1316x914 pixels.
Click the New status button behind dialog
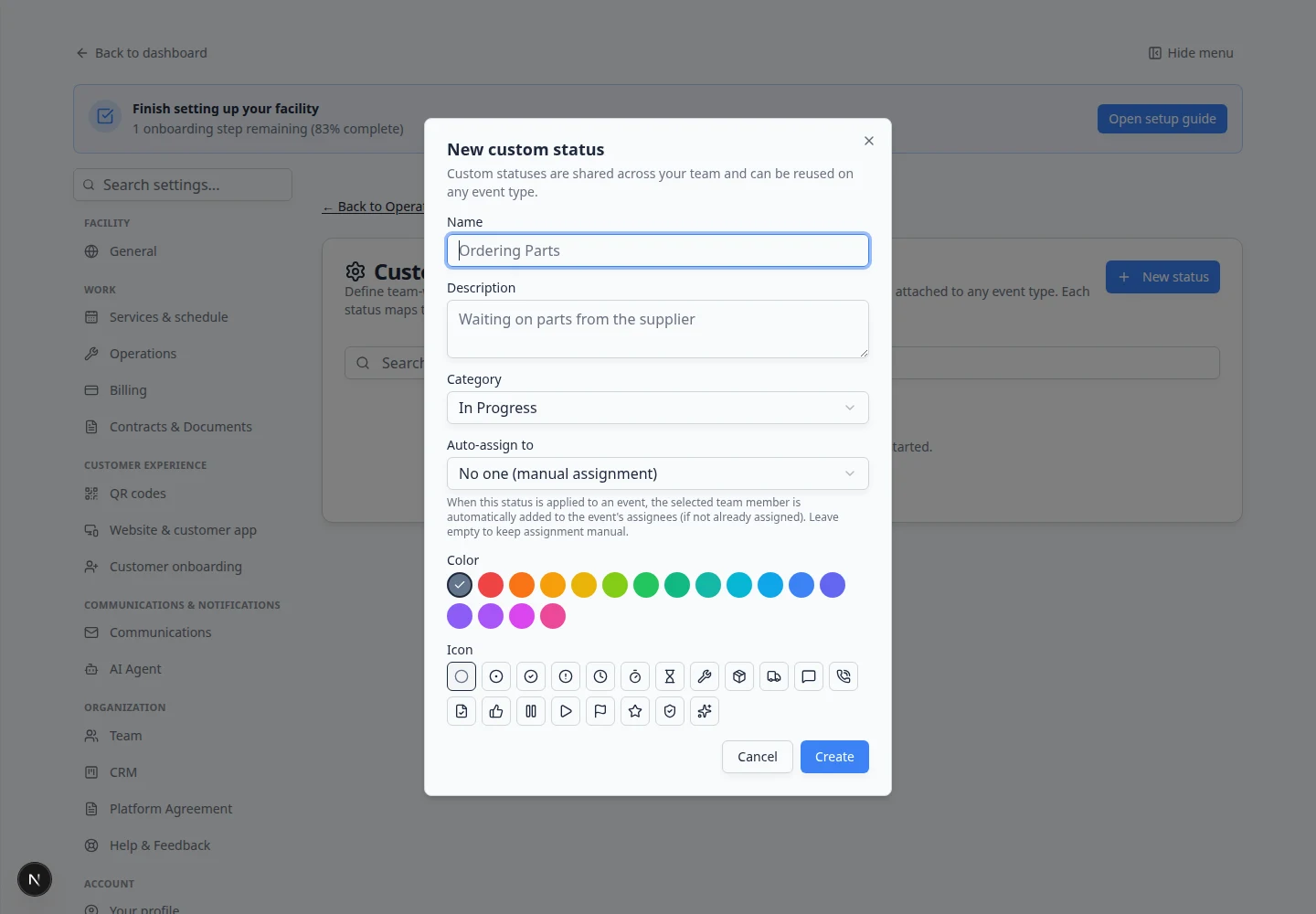[x=1162, y=277]
